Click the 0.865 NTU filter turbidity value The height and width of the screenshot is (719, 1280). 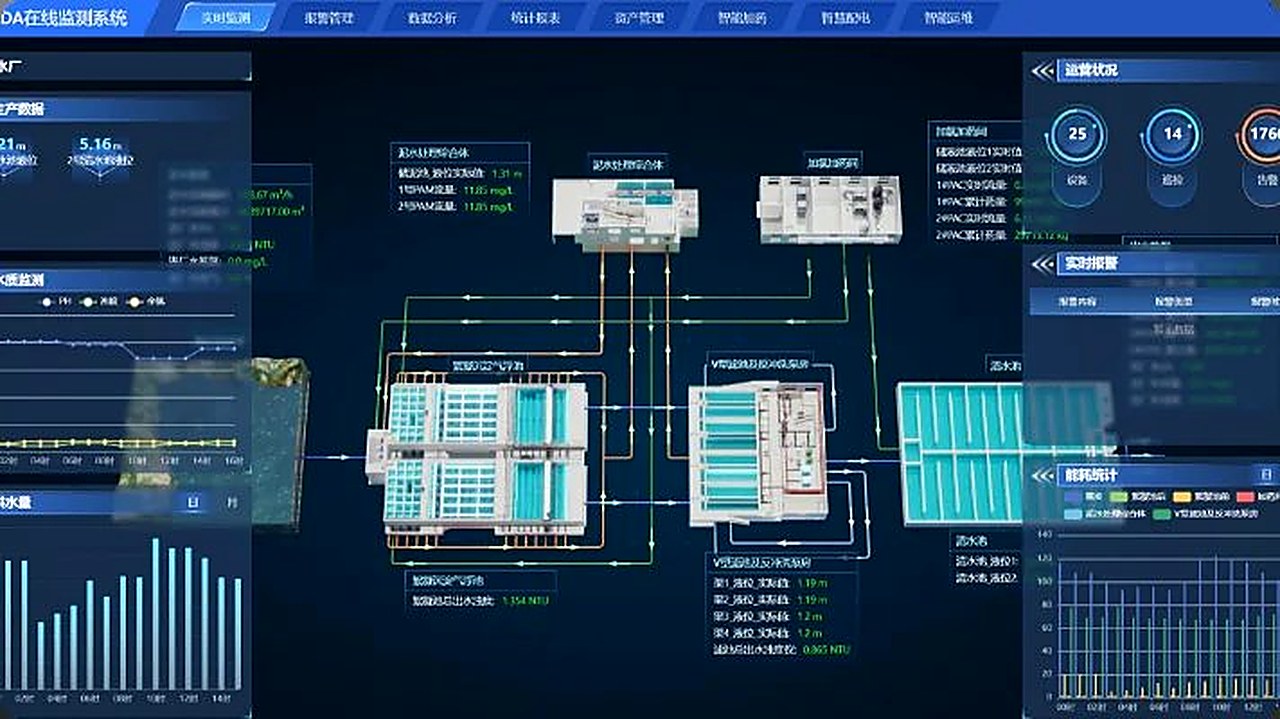pos(829,650)
